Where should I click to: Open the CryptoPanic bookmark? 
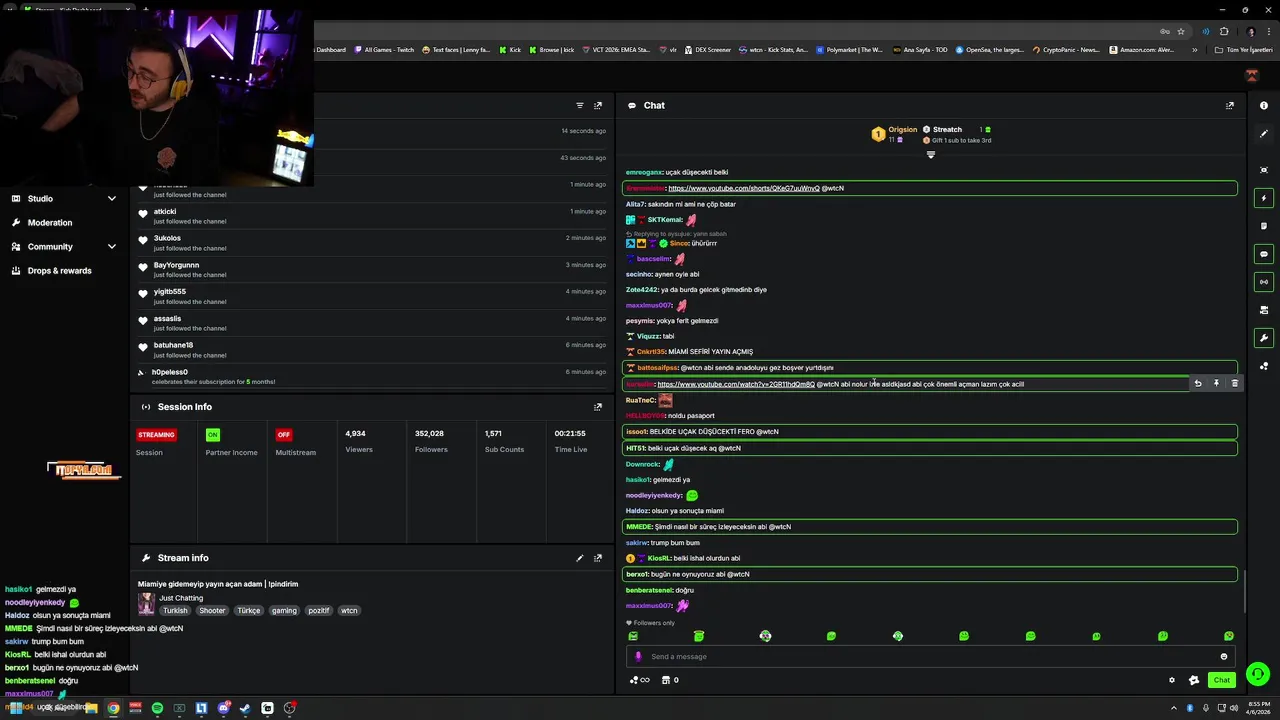(1066, 50)
